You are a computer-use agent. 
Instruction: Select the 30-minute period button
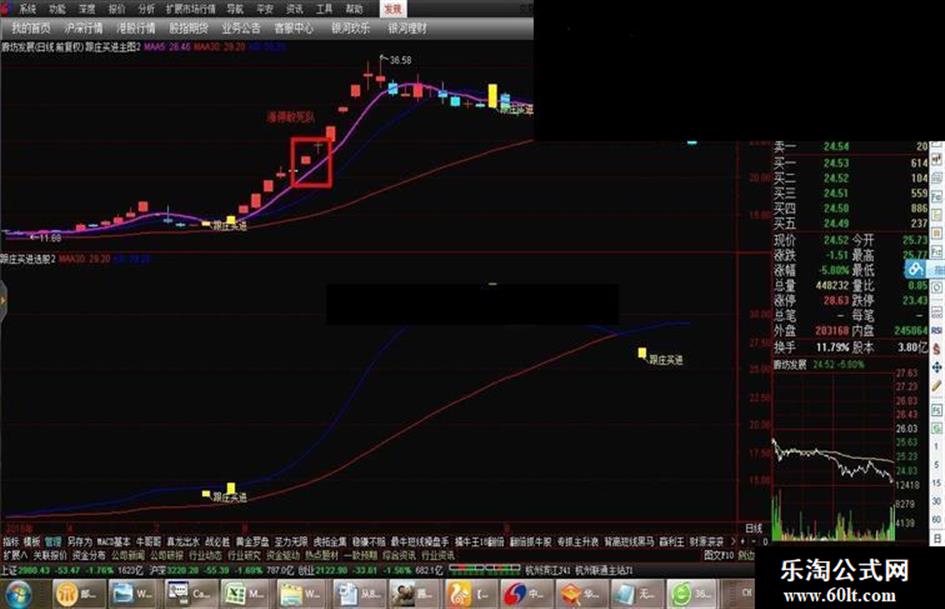click(936, 501)
